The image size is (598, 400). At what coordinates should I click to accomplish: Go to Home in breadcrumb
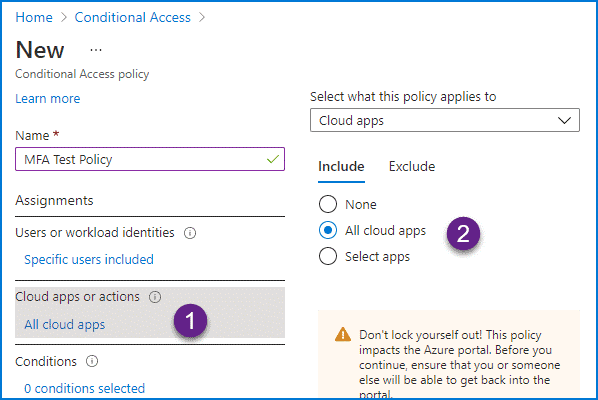click(34, 17)
